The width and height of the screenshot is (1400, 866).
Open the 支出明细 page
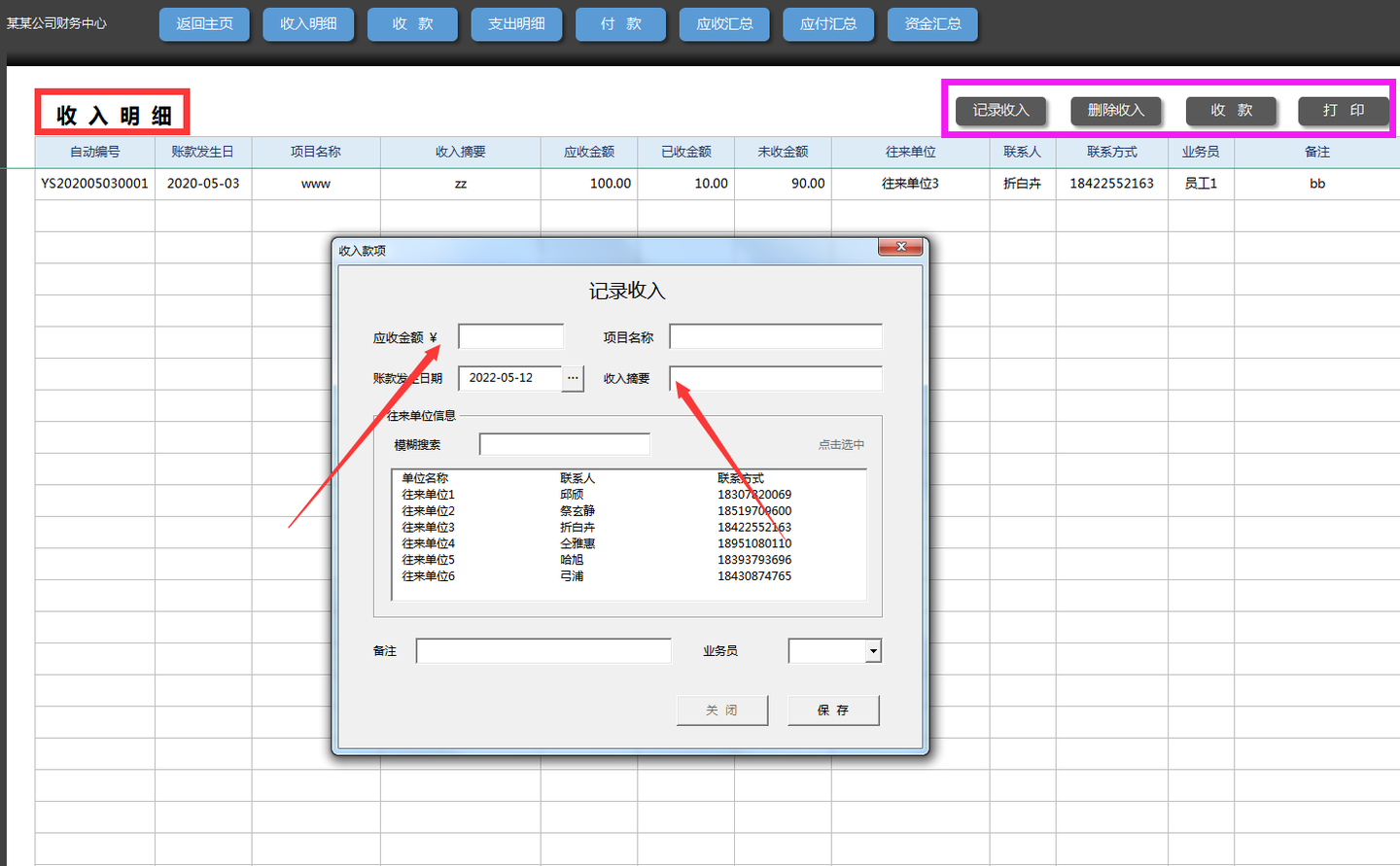point(516,24)
